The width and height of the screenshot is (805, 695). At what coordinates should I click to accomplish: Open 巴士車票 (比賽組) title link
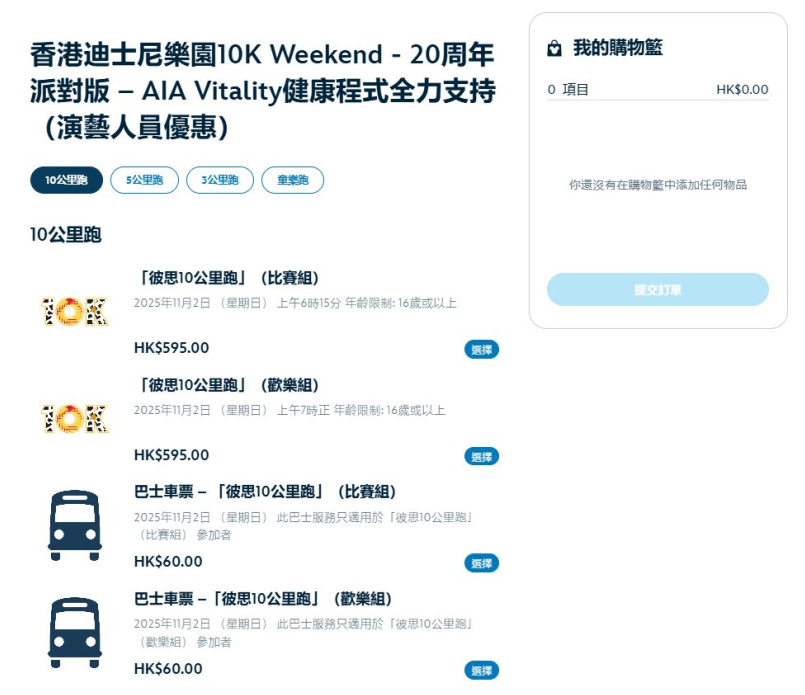tap(265, 492)
